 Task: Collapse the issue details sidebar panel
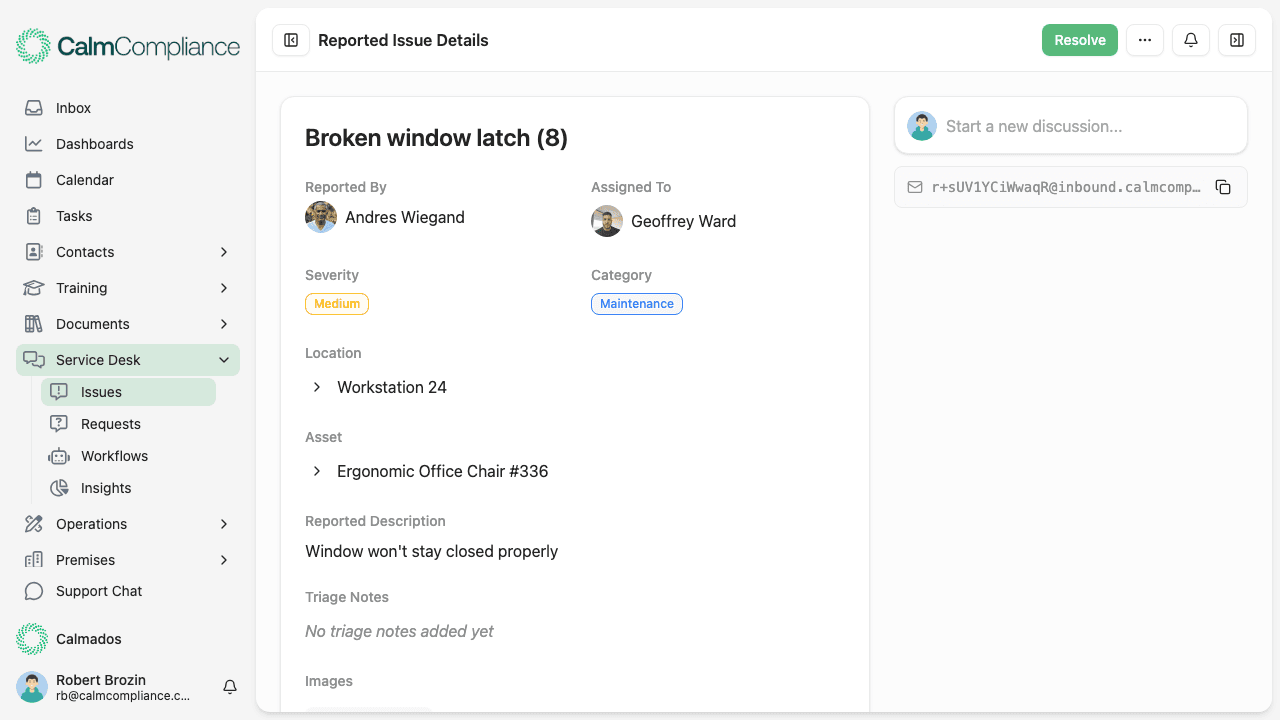point(290,40)
